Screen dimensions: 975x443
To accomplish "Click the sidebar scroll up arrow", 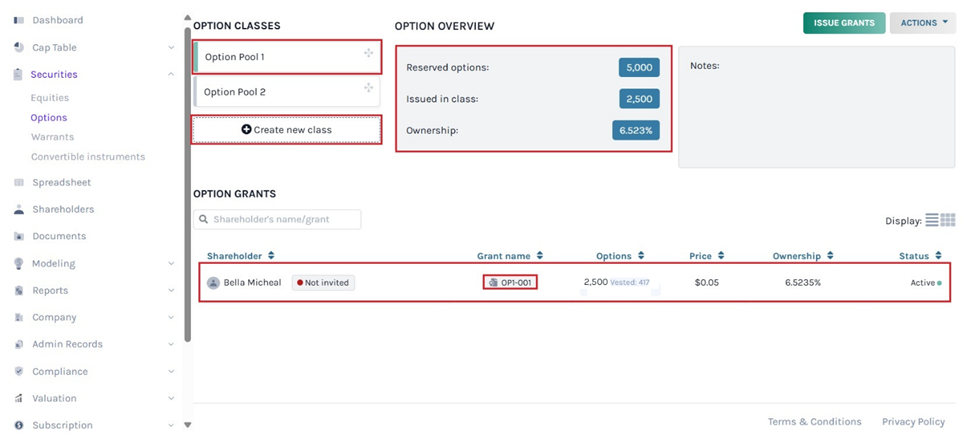I will click(188, 17).
